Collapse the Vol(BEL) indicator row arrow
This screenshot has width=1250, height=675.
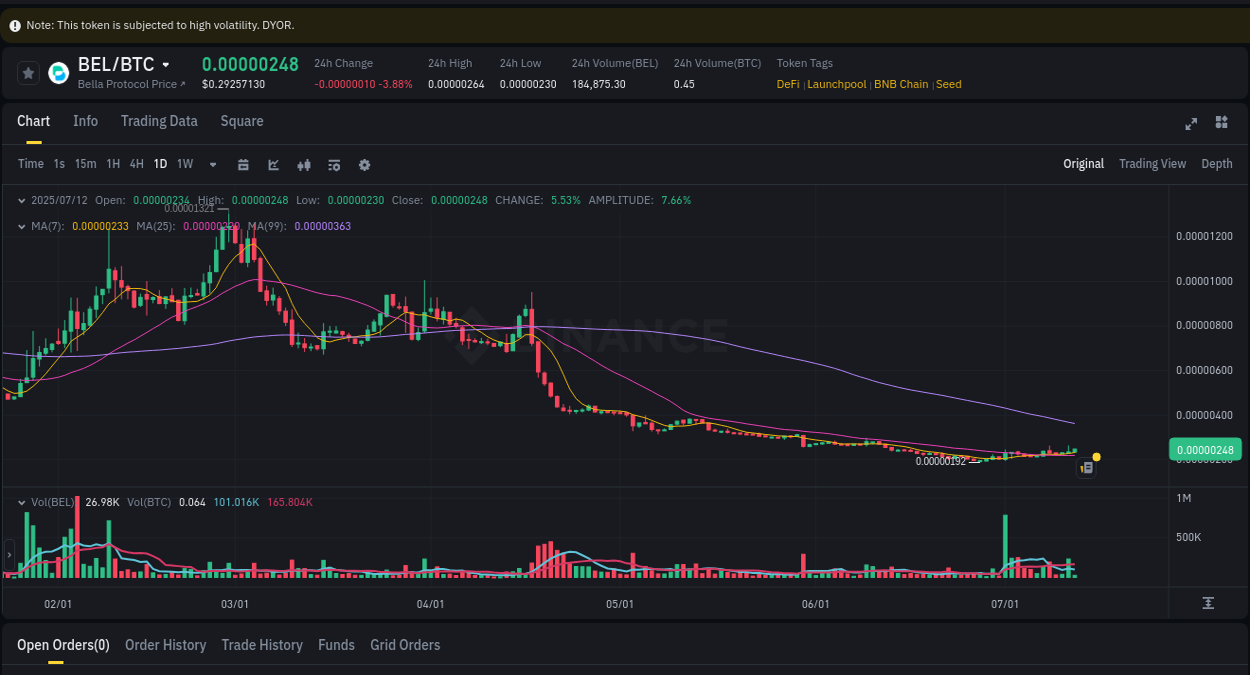21,502
